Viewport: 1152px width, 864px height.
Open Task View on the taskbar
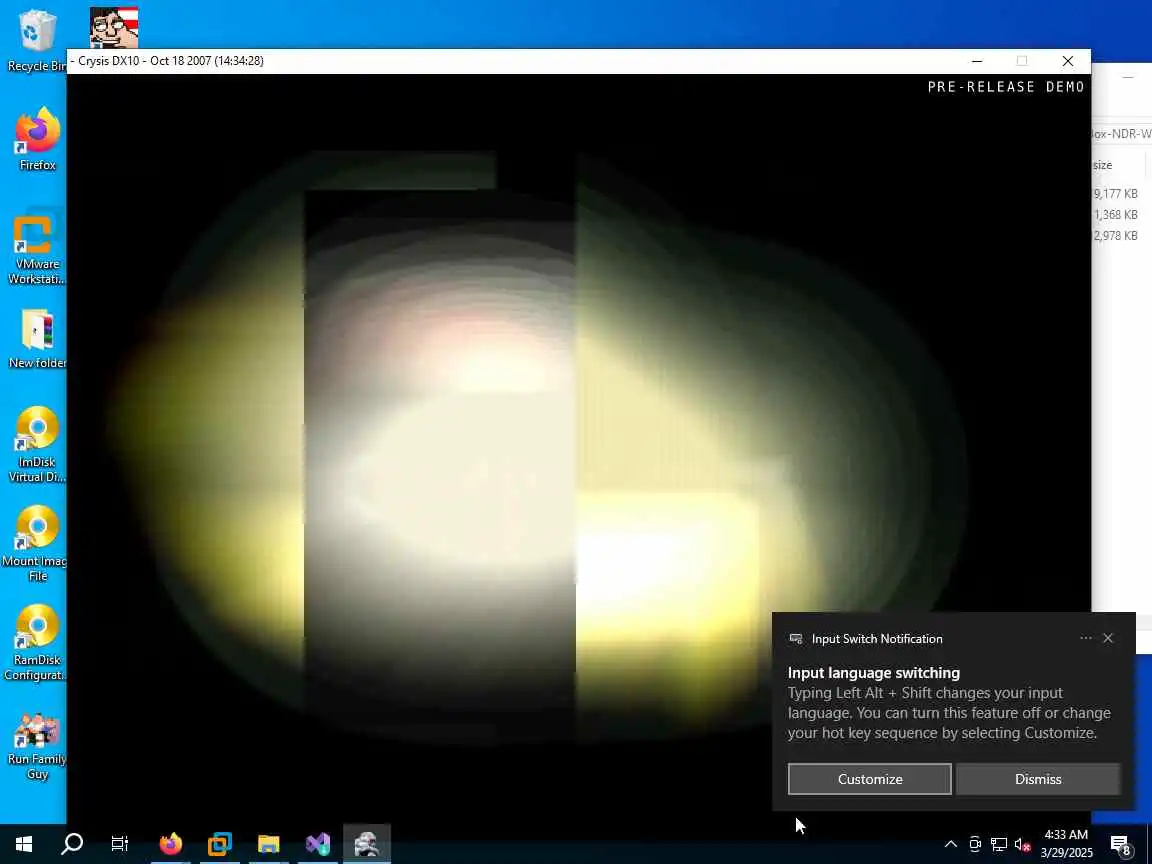point(119,843)
